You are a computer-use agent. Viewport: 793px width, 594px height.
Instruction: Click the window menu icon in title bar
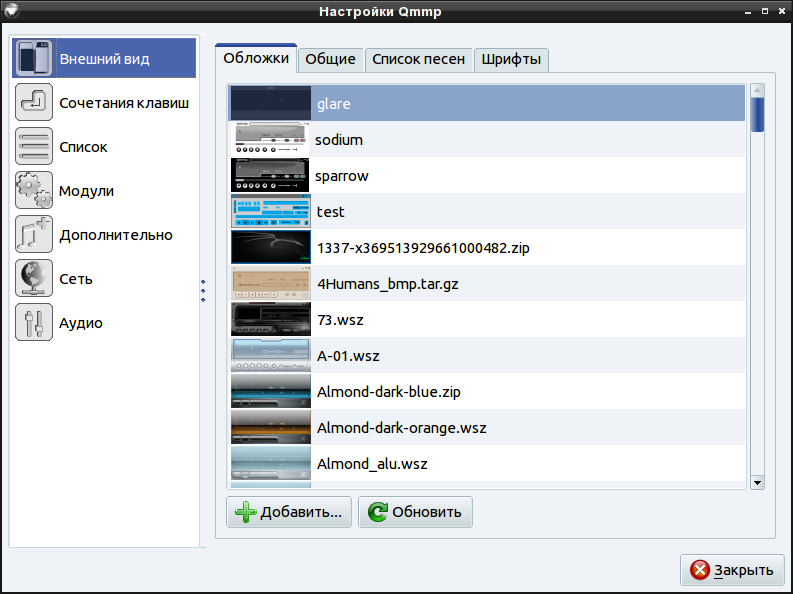11,11
